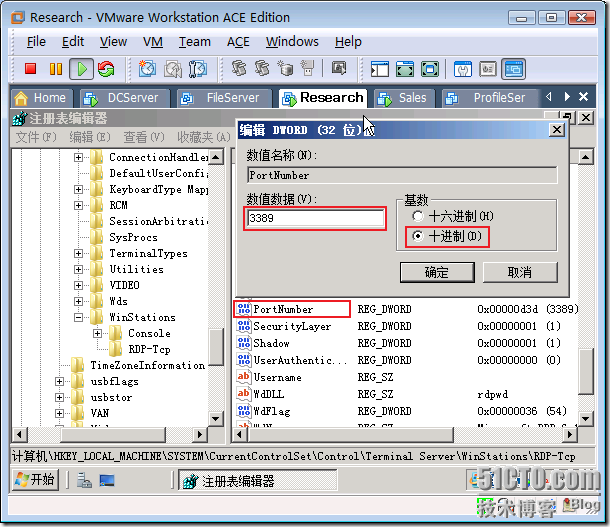The width and height of the screenshot is (610, 527).
Task: Open the ACE menu
Action: pos(238,41)
